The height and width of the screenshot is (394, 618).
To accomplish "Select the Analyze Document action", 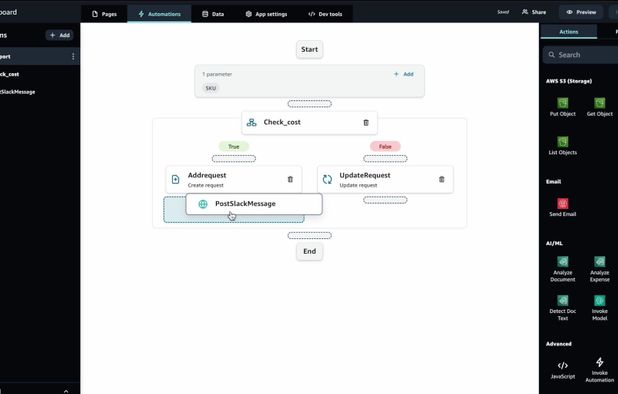I will (562, 269).
